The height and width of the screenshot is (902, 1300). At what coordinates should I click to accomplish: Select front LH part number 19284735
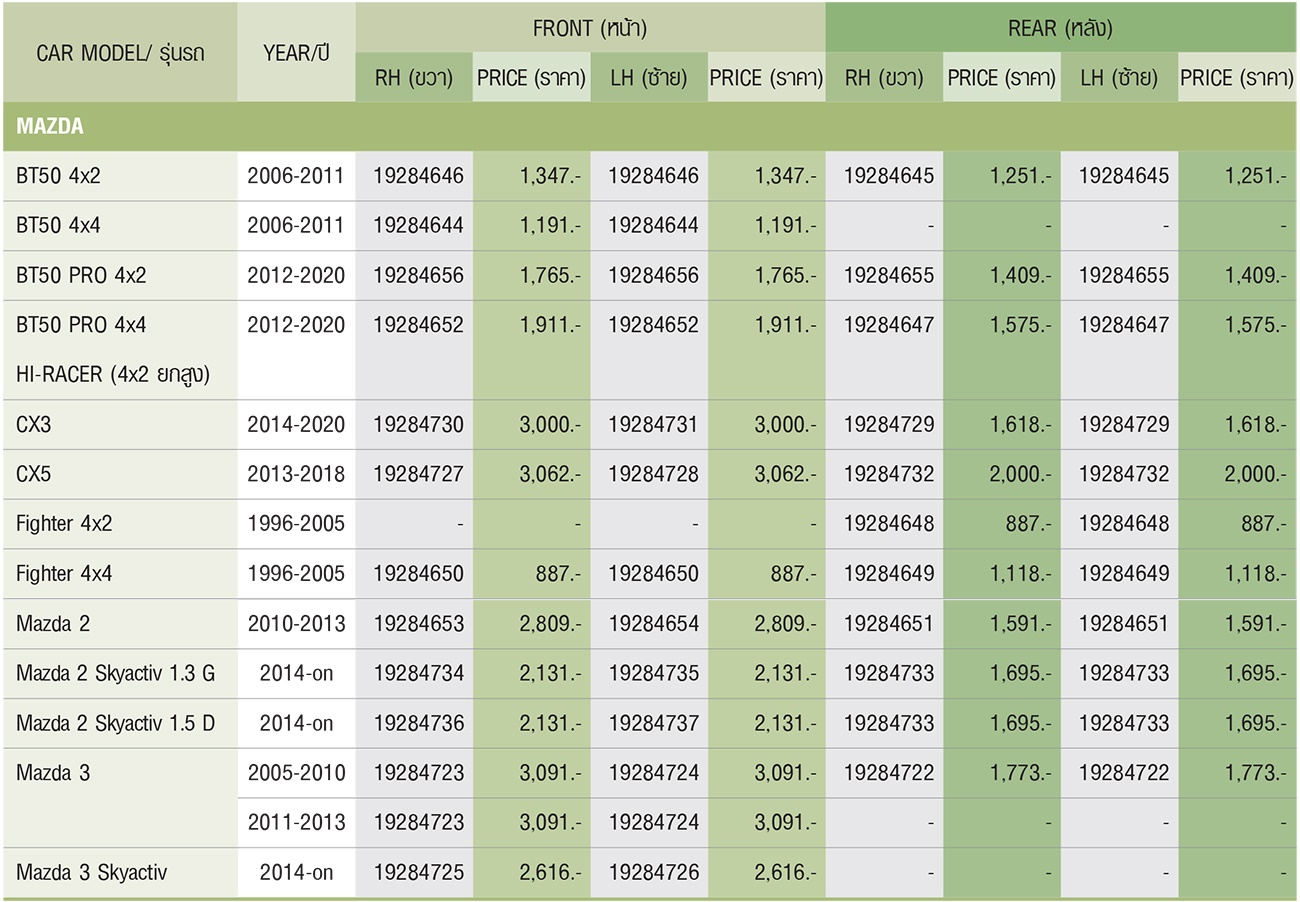(654, 674)
